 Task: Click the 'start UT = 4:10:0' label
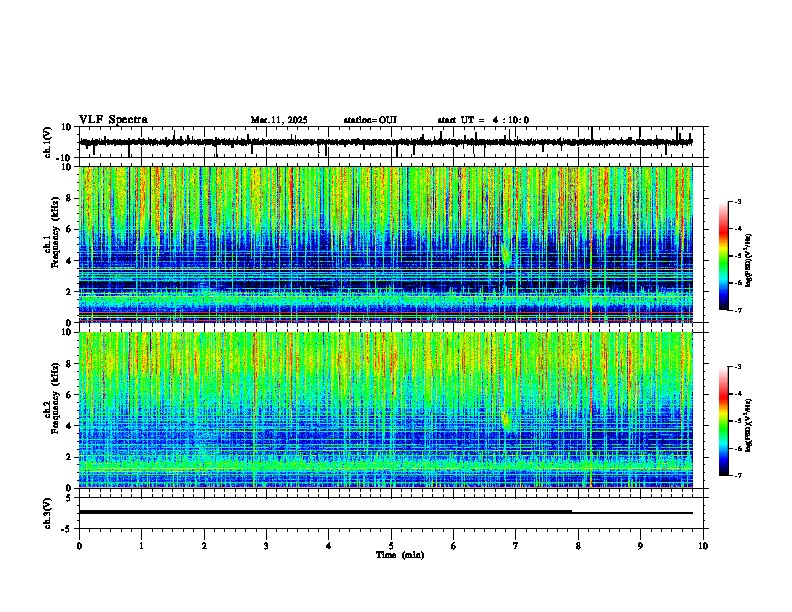pyautogui.click(x=483, y=120)
